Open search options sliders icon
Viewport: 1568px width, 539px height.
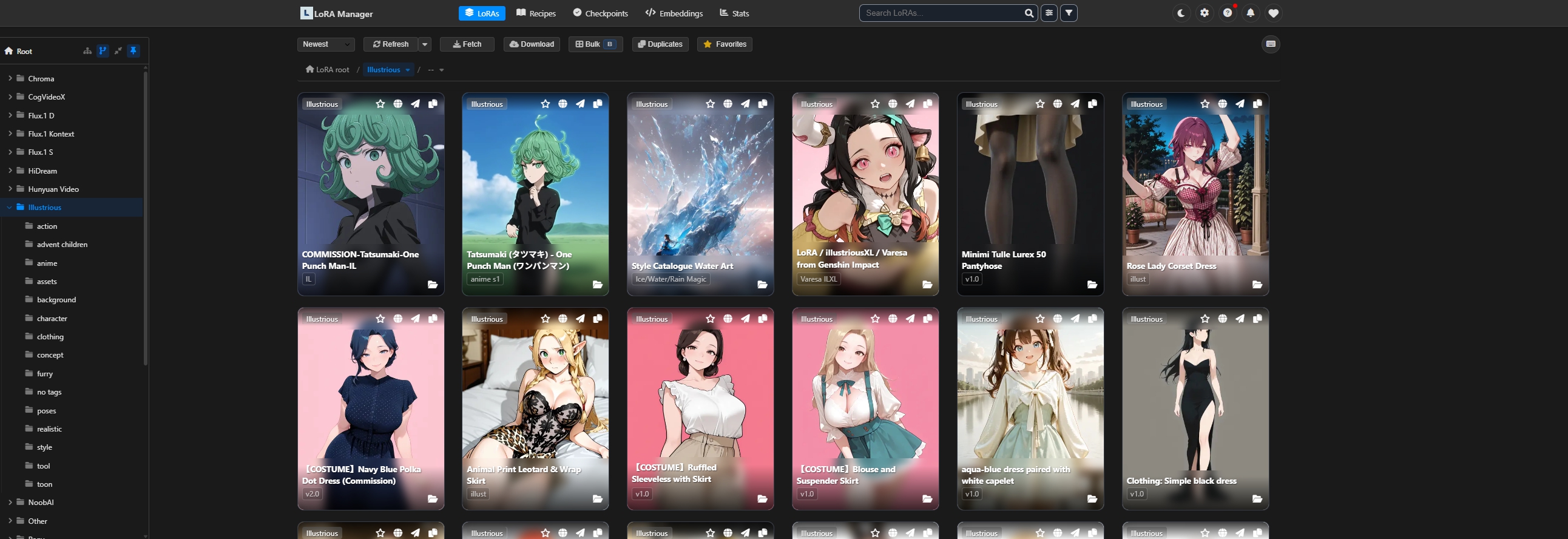pos(1049,13)
